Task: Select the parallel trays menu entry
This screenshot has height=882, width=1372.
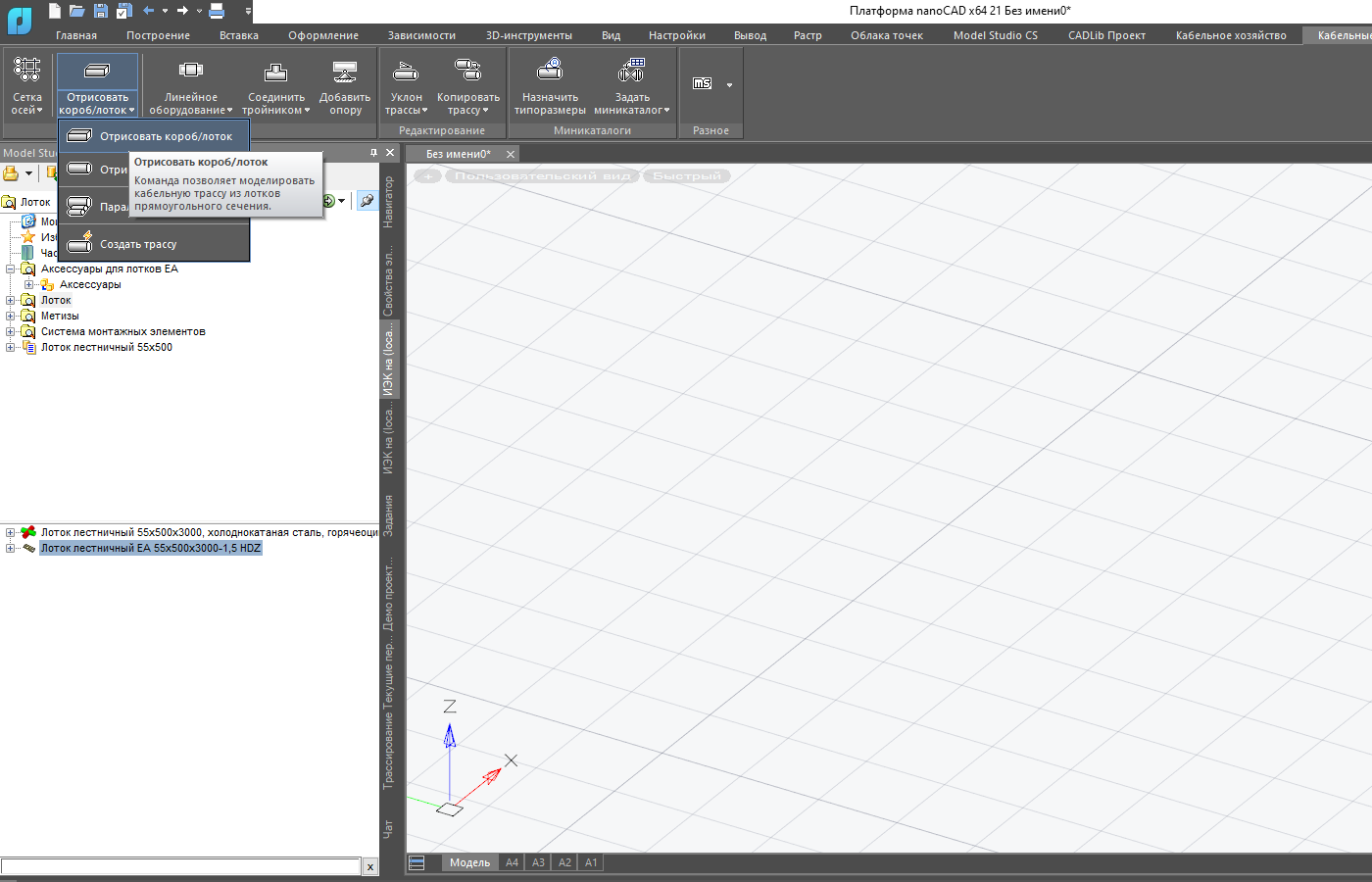Action: click(95, 207)
